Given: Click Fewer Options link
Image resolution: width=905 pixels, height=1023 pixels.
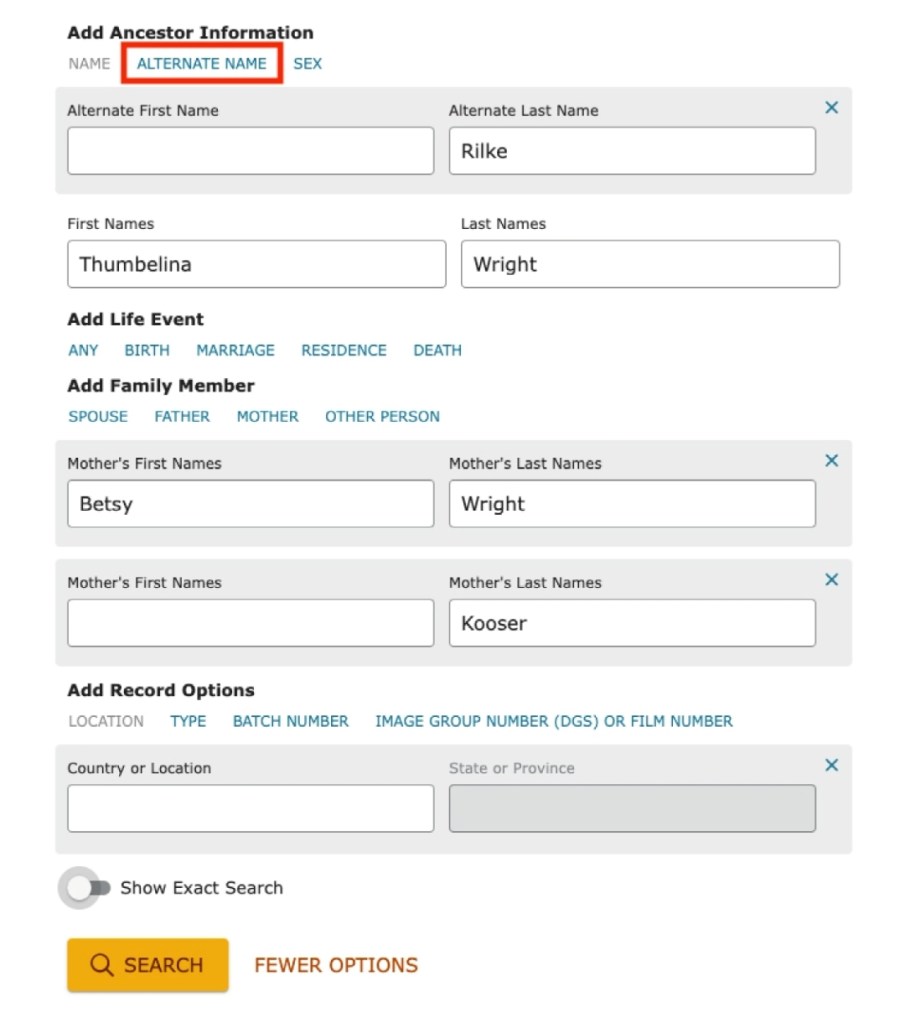Looking at the screenshot, I should coord(336,965).
